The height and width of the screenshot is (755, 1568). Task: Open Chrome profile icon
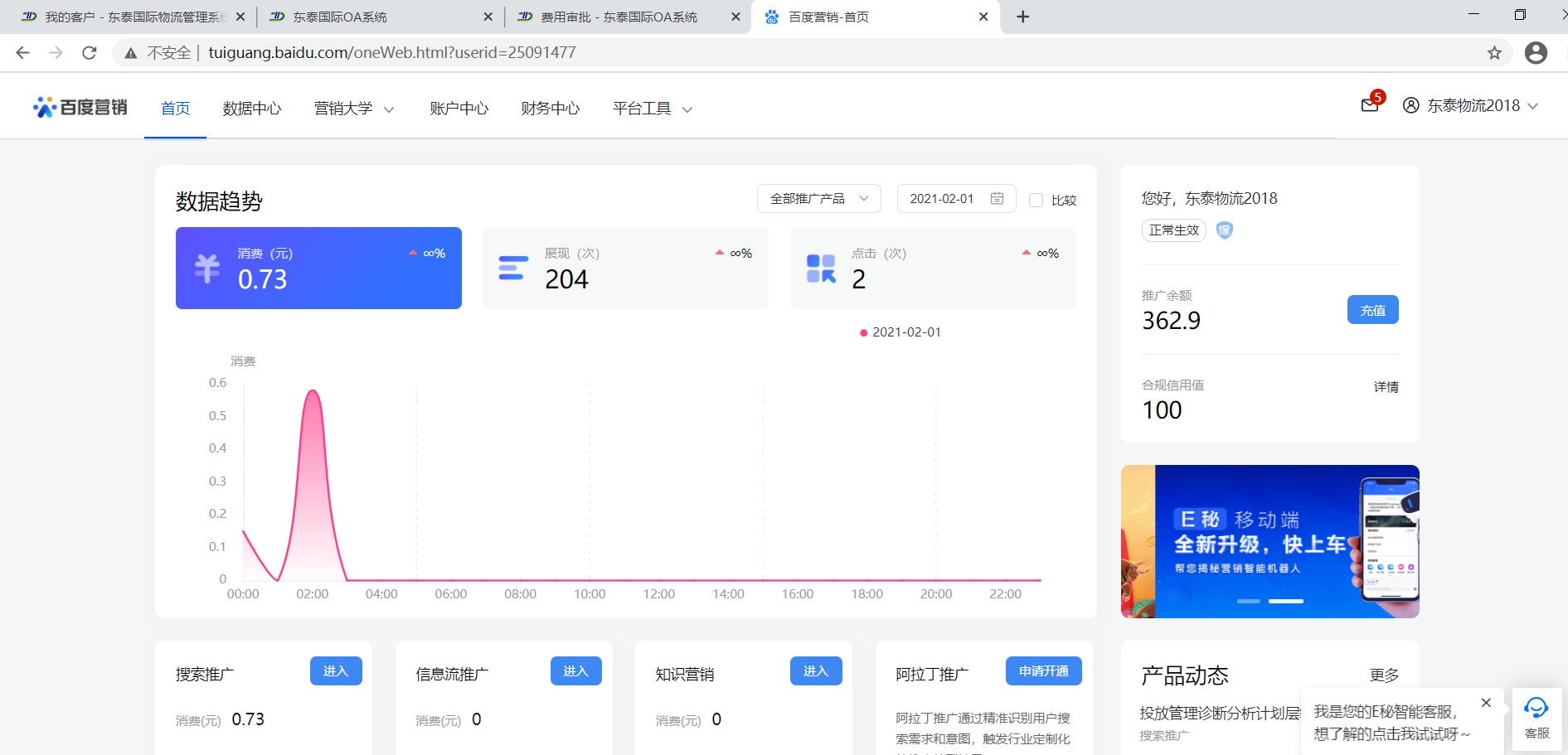point(1536,53)
